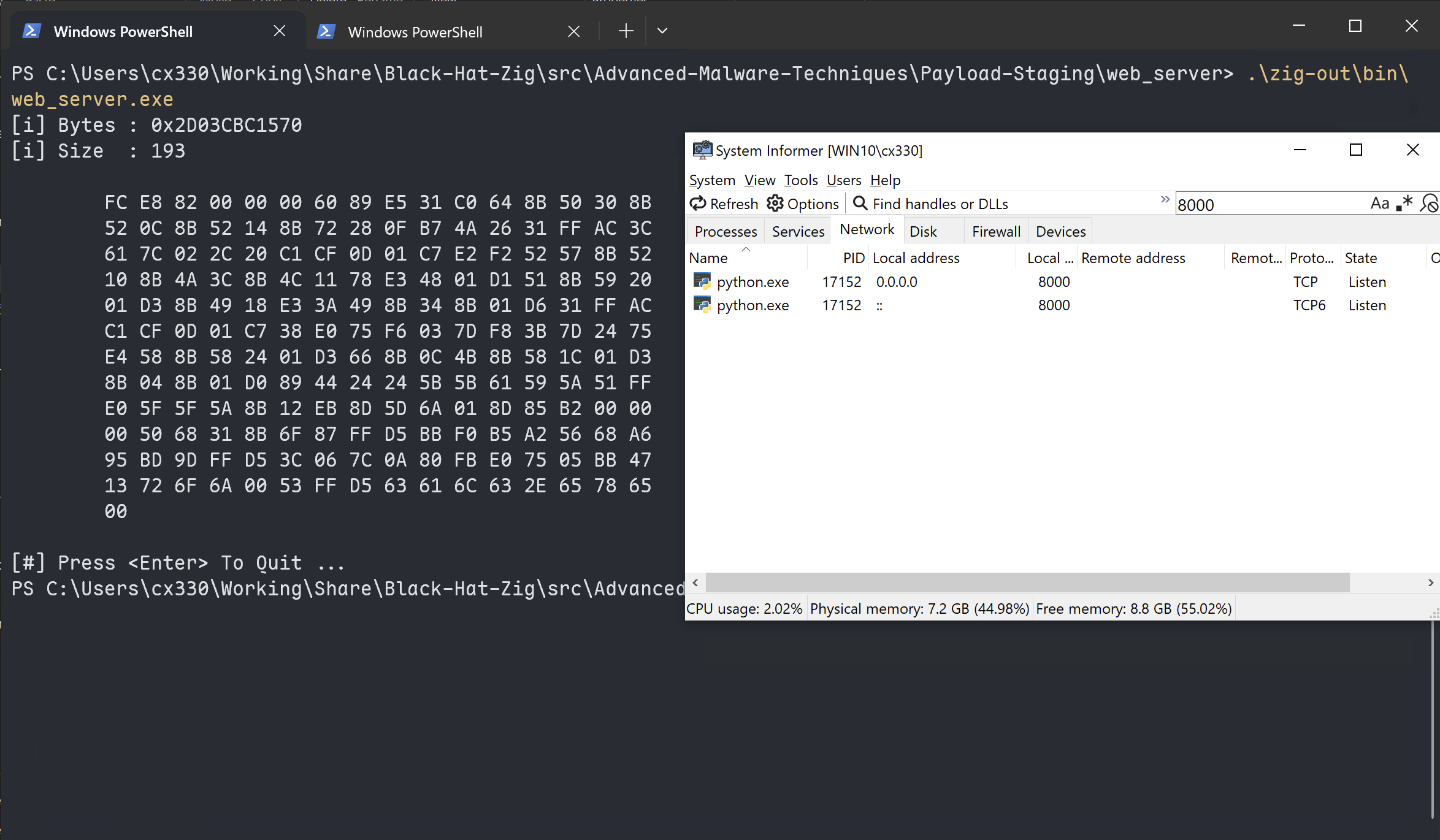Switch to the Services tab
Screen dimensions: 1440x840
tap(798, 232)
